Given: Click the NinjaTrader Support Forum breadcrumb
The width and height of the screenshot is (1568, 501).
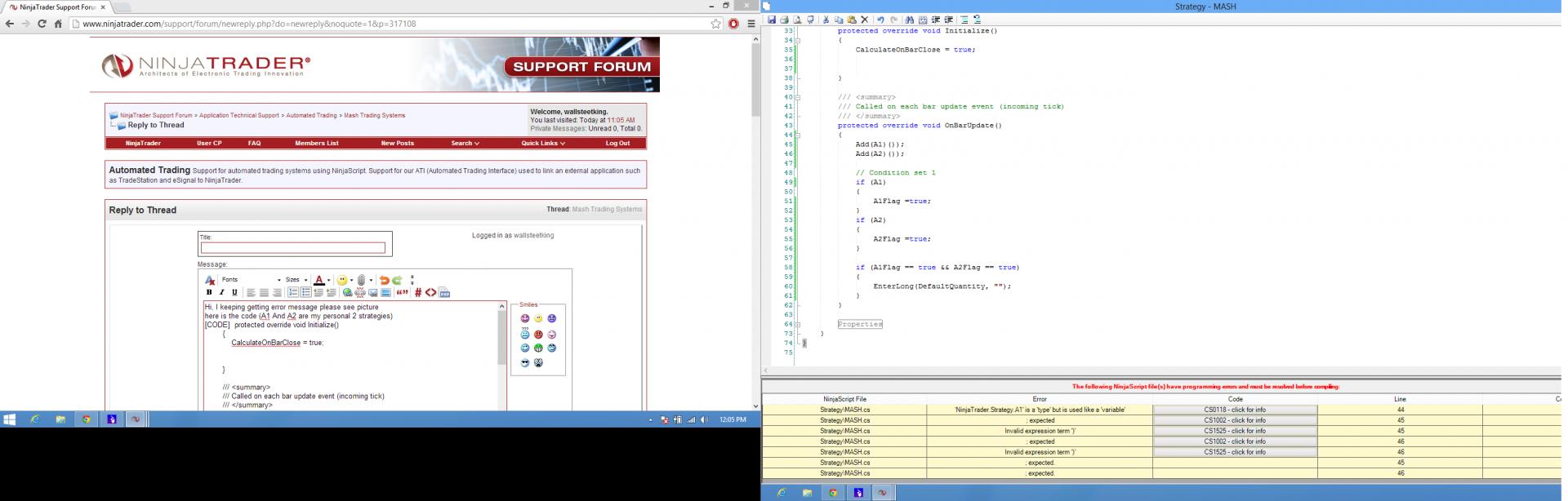Looking at the screenshot, I should tap(156, 115).
